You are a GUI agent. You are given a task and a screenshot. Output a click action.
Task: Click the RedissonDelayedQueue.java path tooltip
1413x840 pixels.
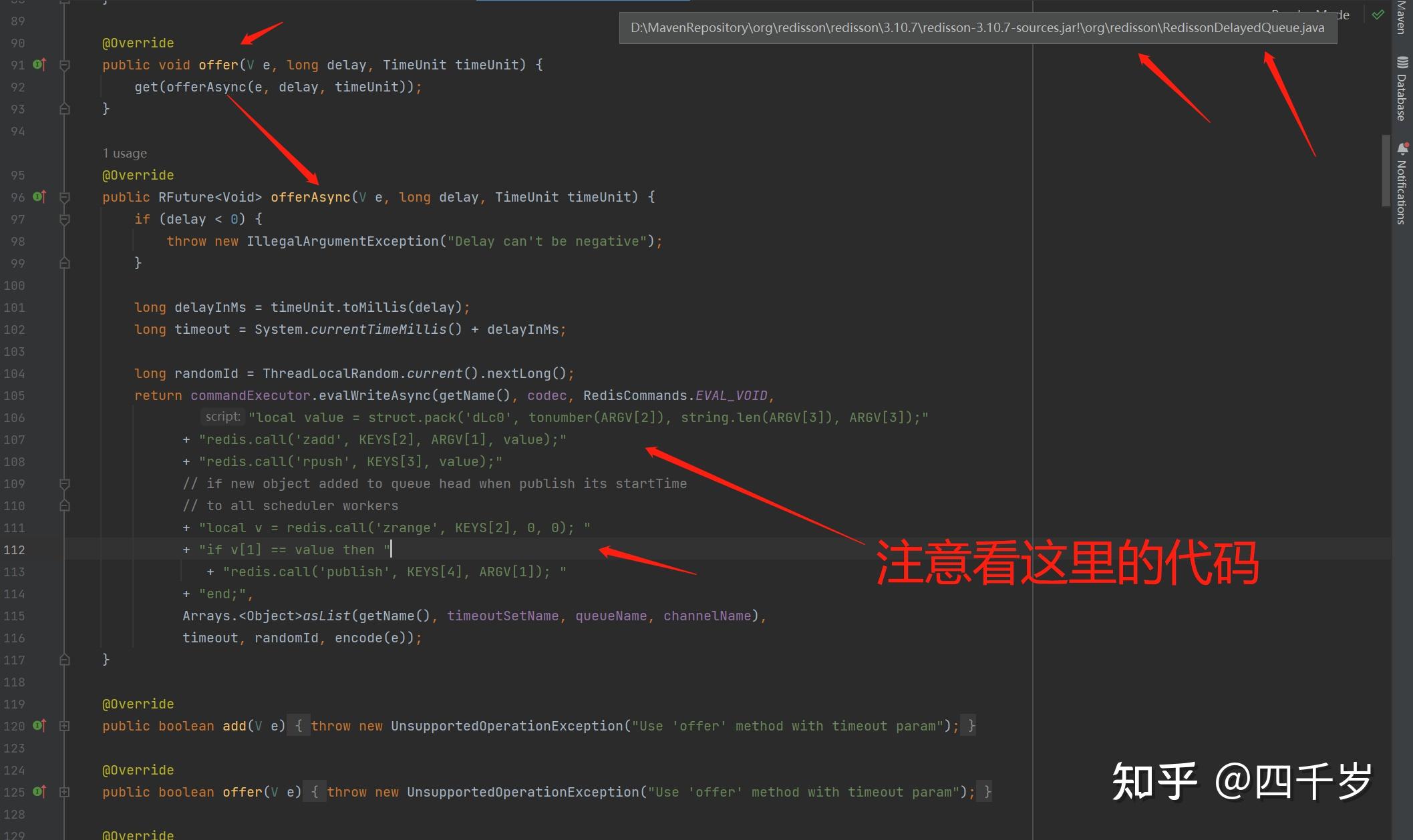pos(977,28)
